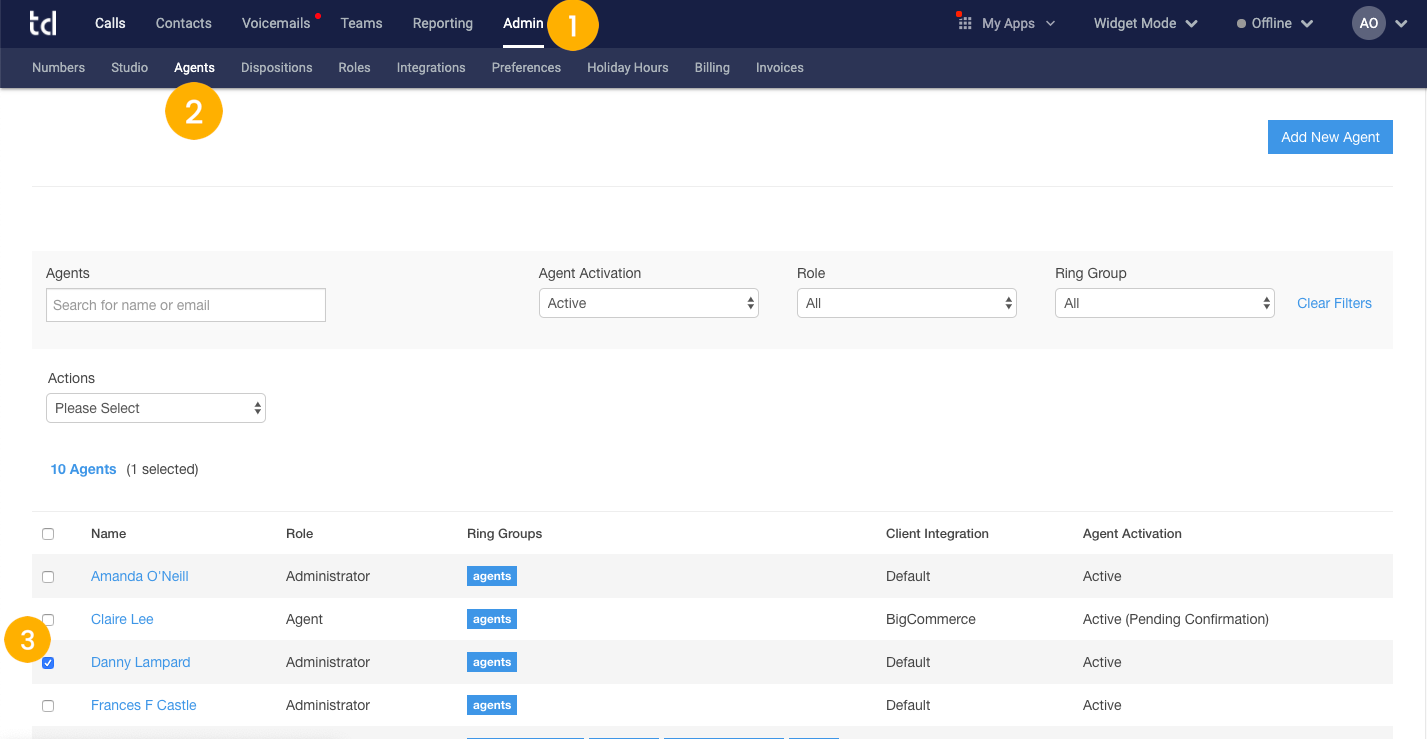Viewport: 1427px width, 739px height.
Task: Click Agent role in Claire Lee row
Action: pos(304,619)
